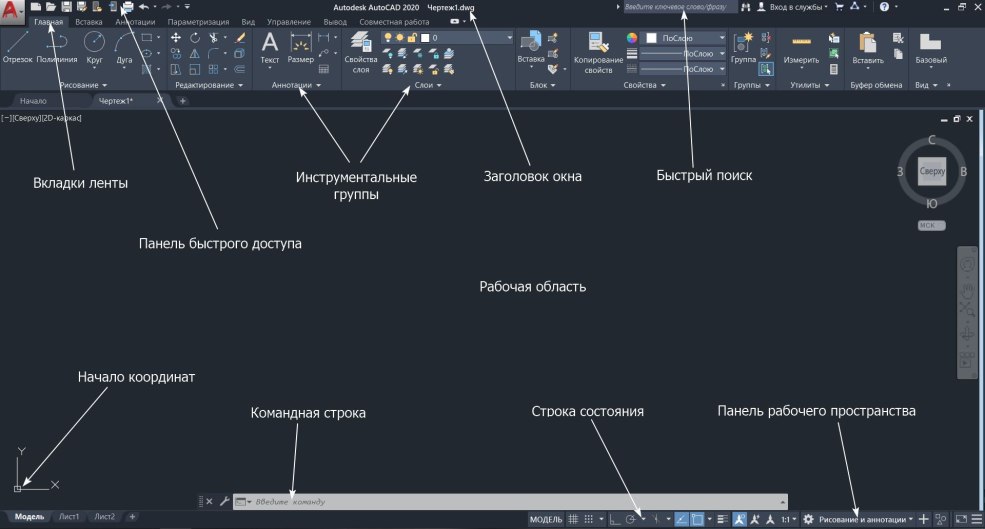985x529 pixels.
Task: Click the Copy tool in Редактирование
Action: pos(176,53)
